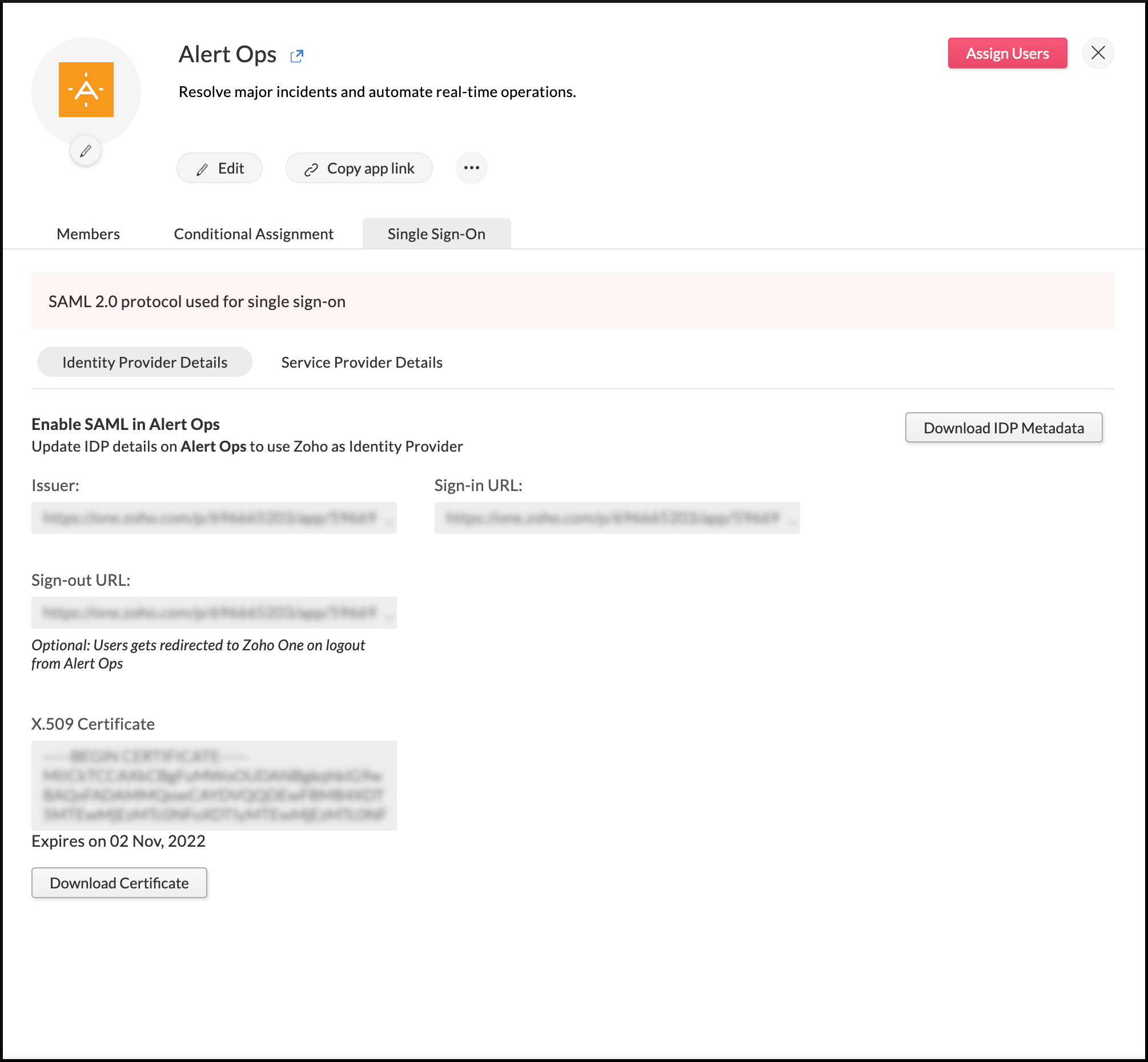Open the Conditional Assignment tab
Image resolution: width=1148 pixels, height=1062 pixels.
254,234
